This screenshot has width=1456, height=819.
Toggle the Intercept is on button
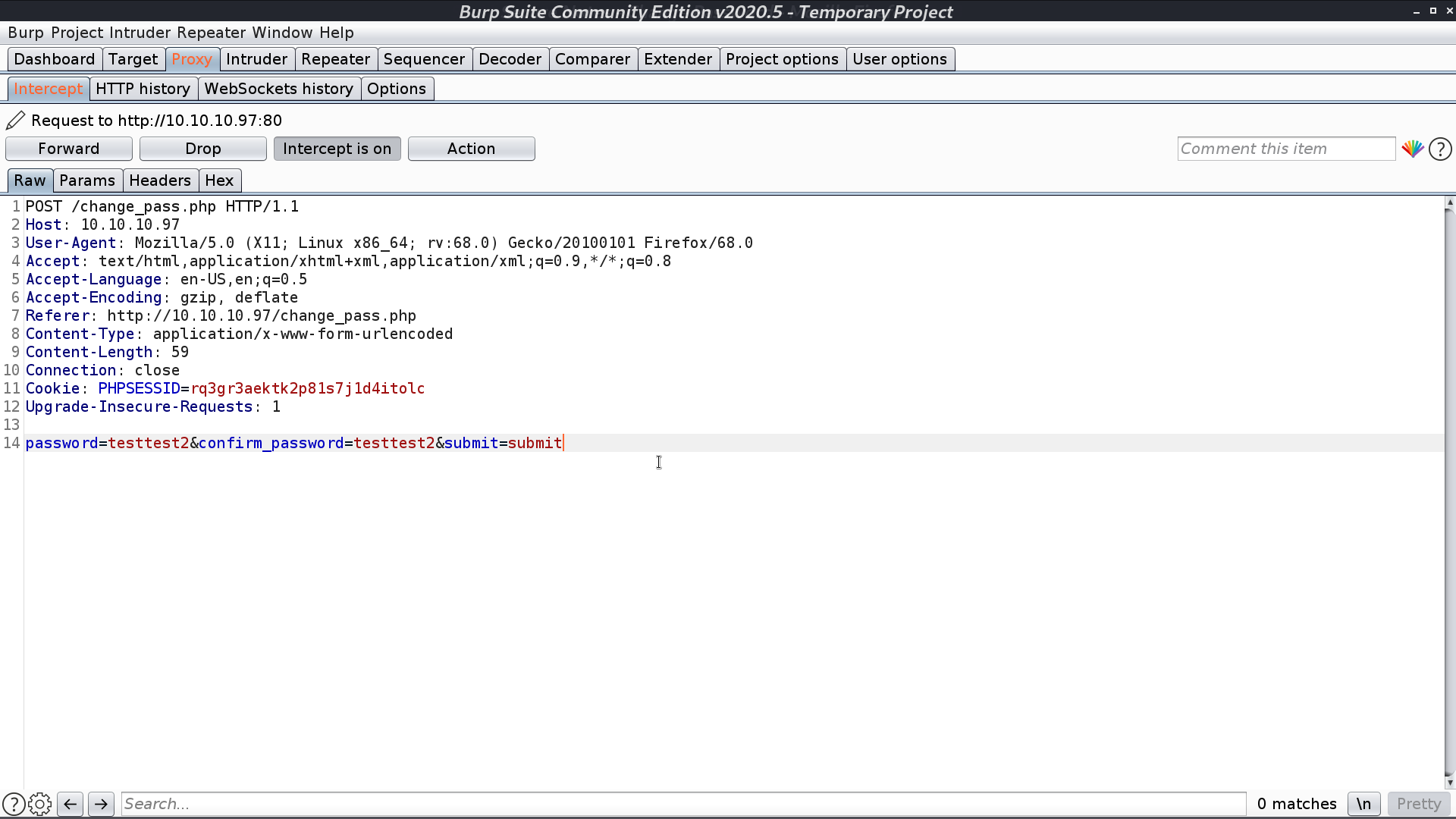click(337, 149)
